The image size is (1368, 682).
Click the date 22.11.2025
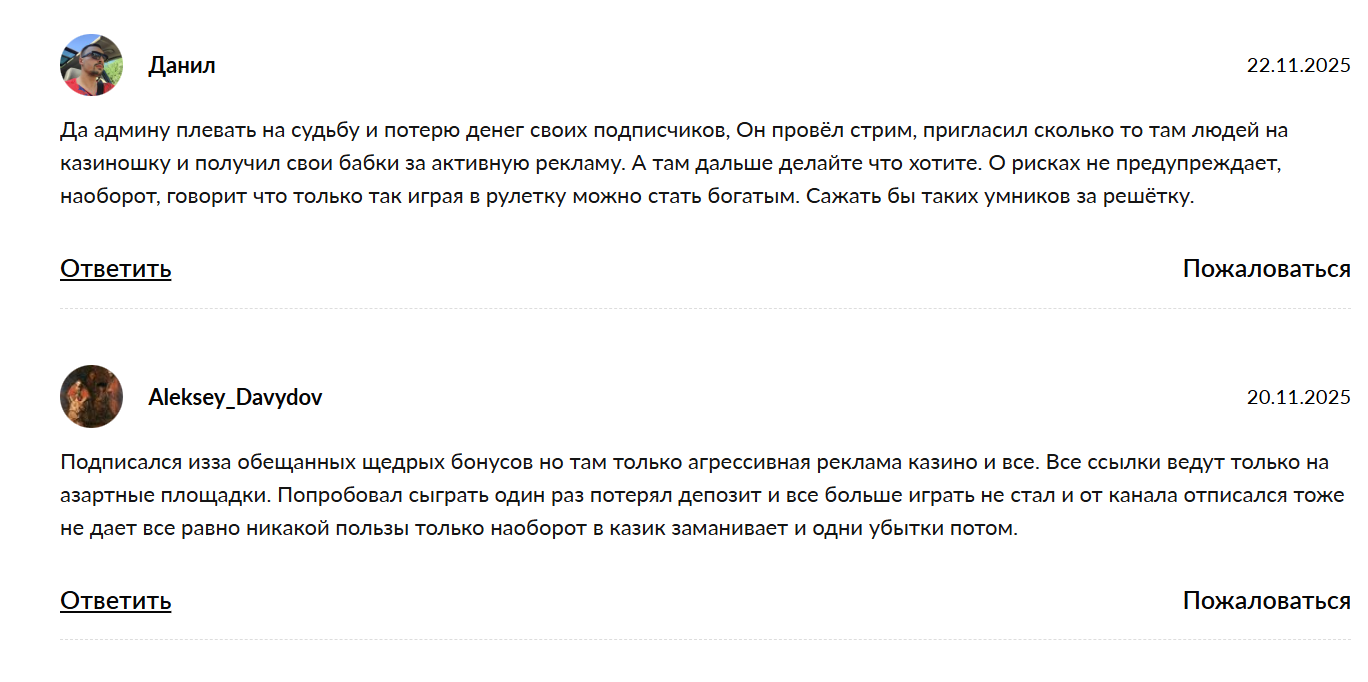pos(1298,66)
